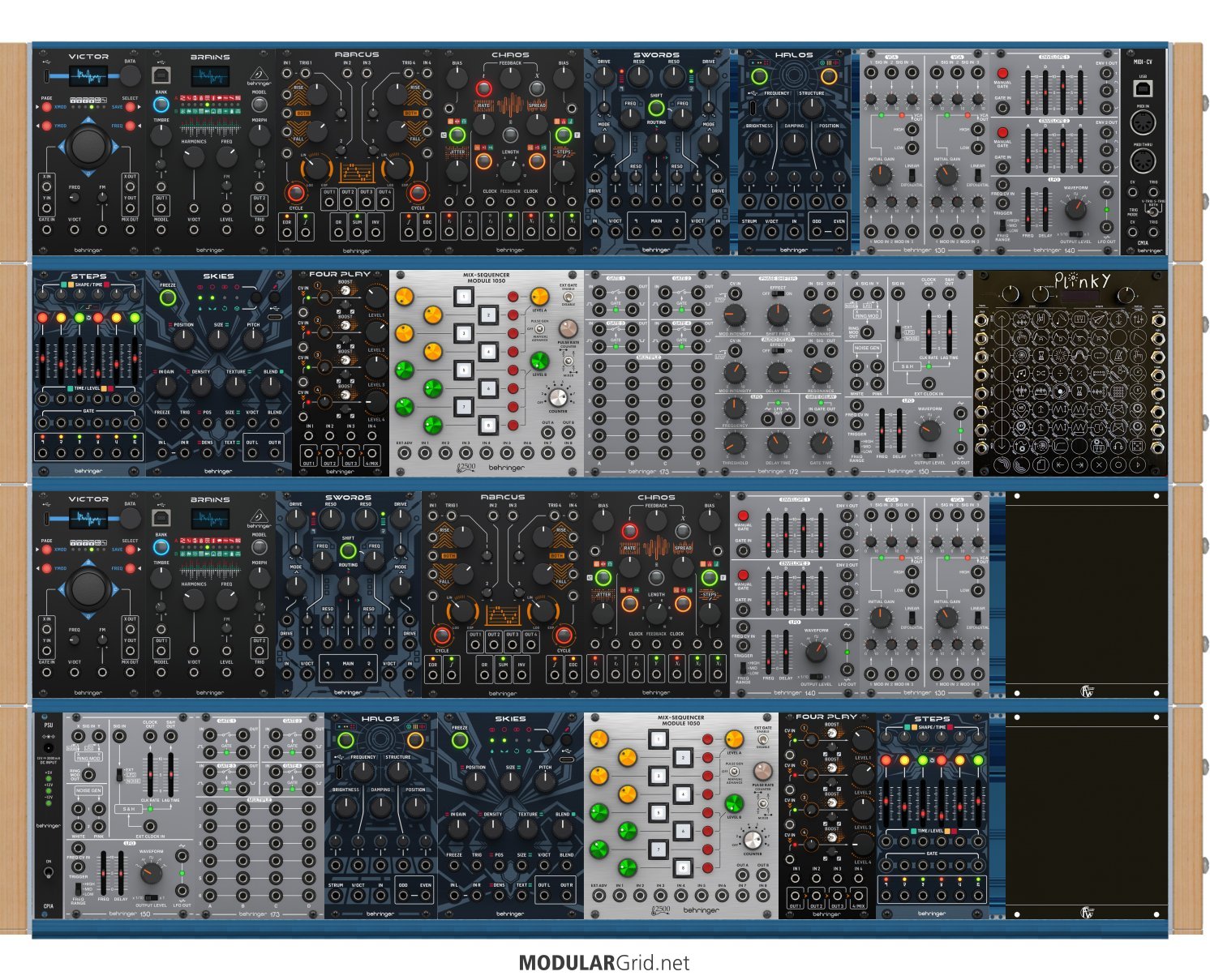Click the joystick on top-row Victor
The height and width of the screenshot is (980, 1210).
pyautogui.click(x=88, y=146)
